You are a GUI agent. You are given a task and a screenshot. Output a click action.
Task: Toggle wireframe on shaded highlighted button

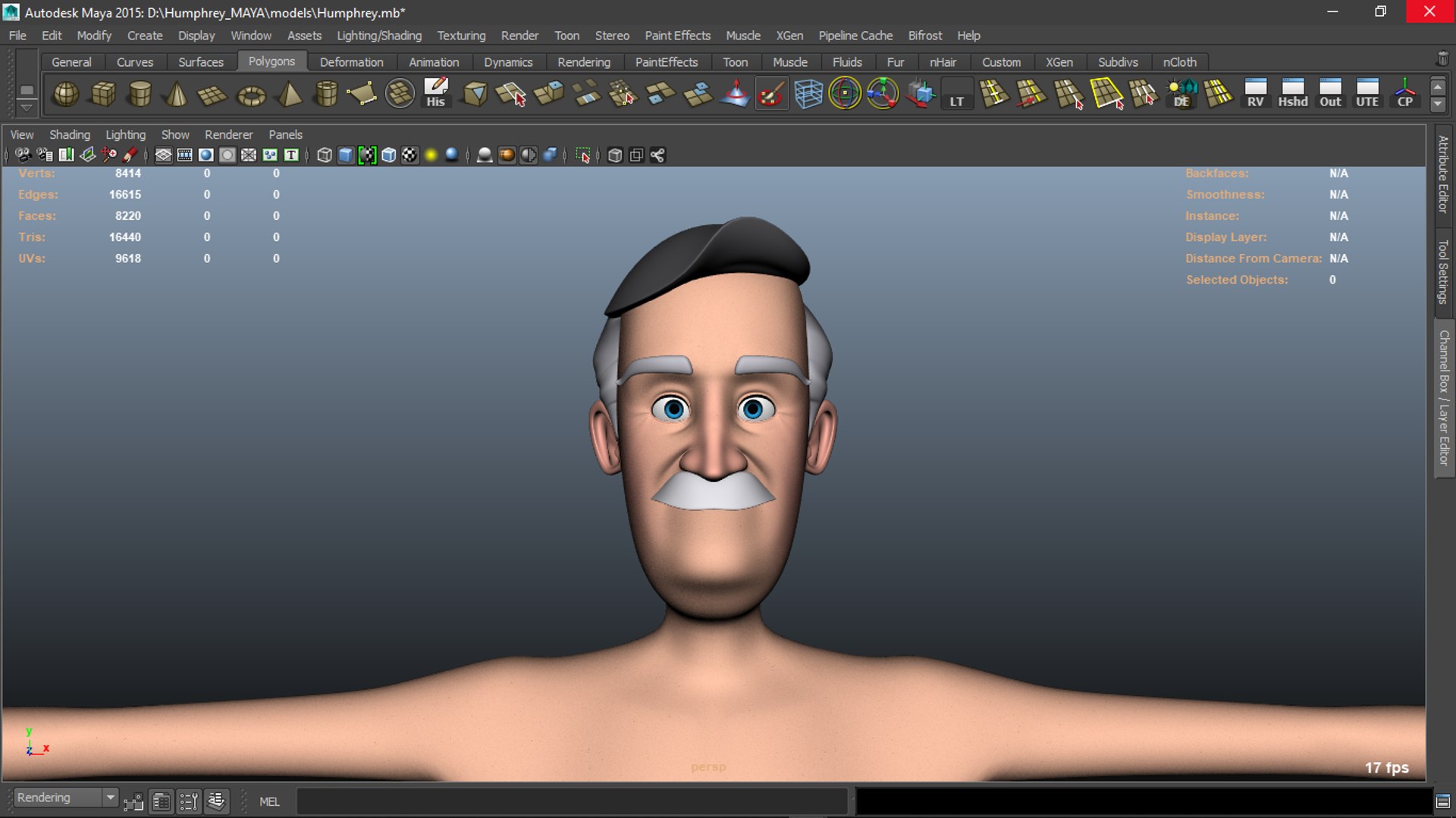367,155
